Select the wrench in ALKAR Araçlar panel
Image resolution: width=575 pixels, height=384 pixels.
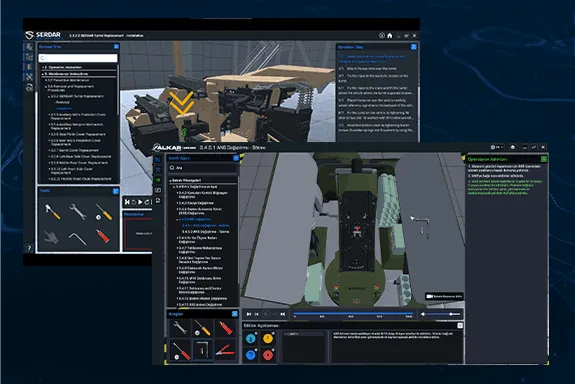180,328
